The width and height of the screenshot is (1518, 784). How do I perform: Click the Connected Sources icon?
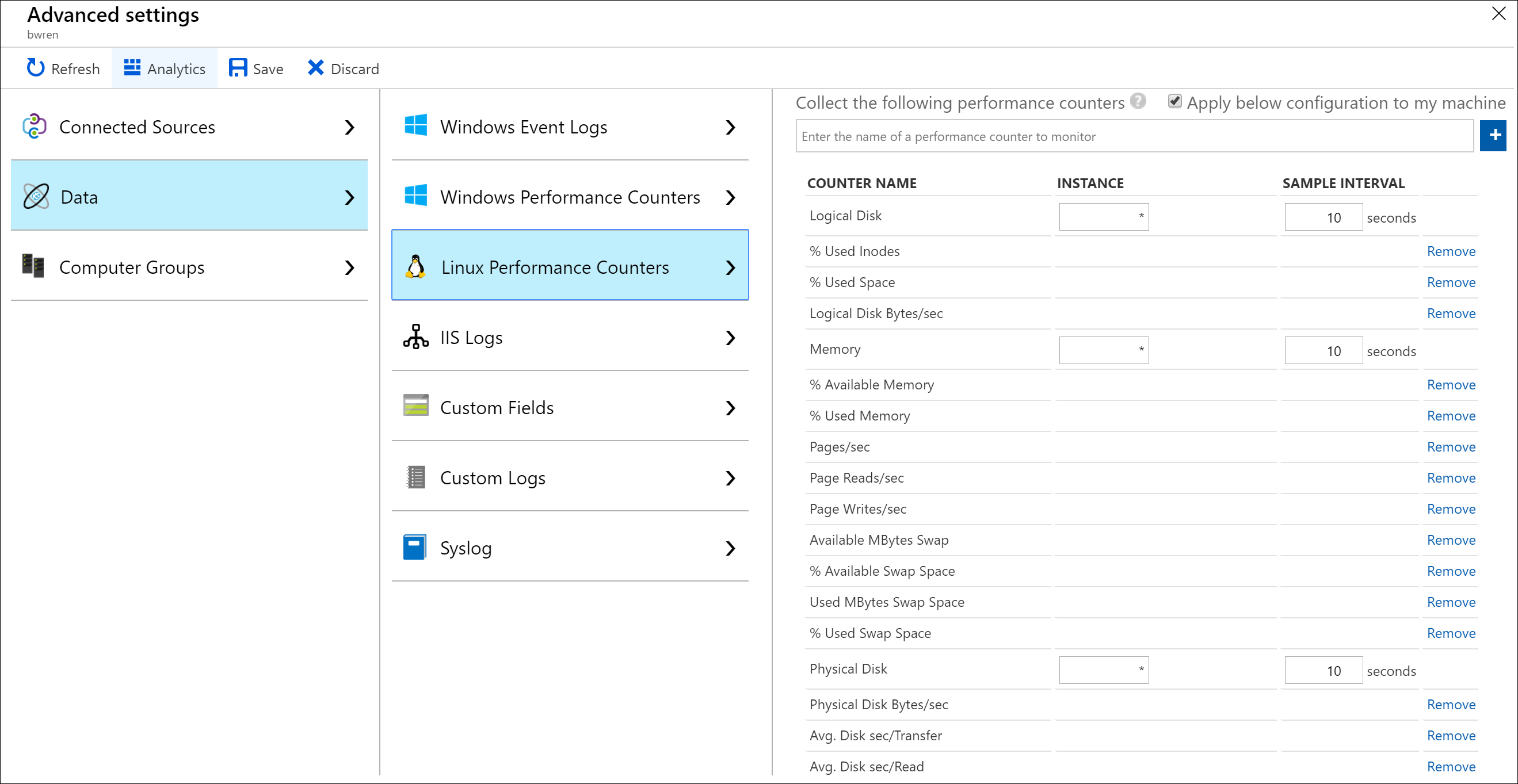(x=35, y=126)
